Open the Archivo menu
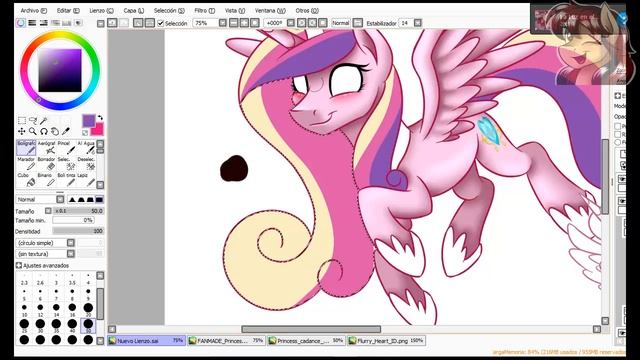The height and width of the screenshot is (360, 640). tap(33, 10)
